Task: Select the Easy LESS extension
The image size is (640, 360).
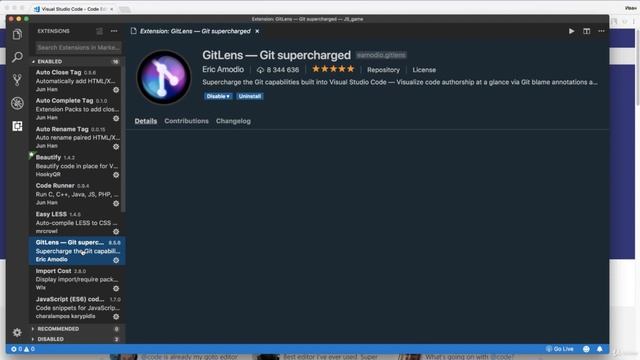Action: (77, 222)
